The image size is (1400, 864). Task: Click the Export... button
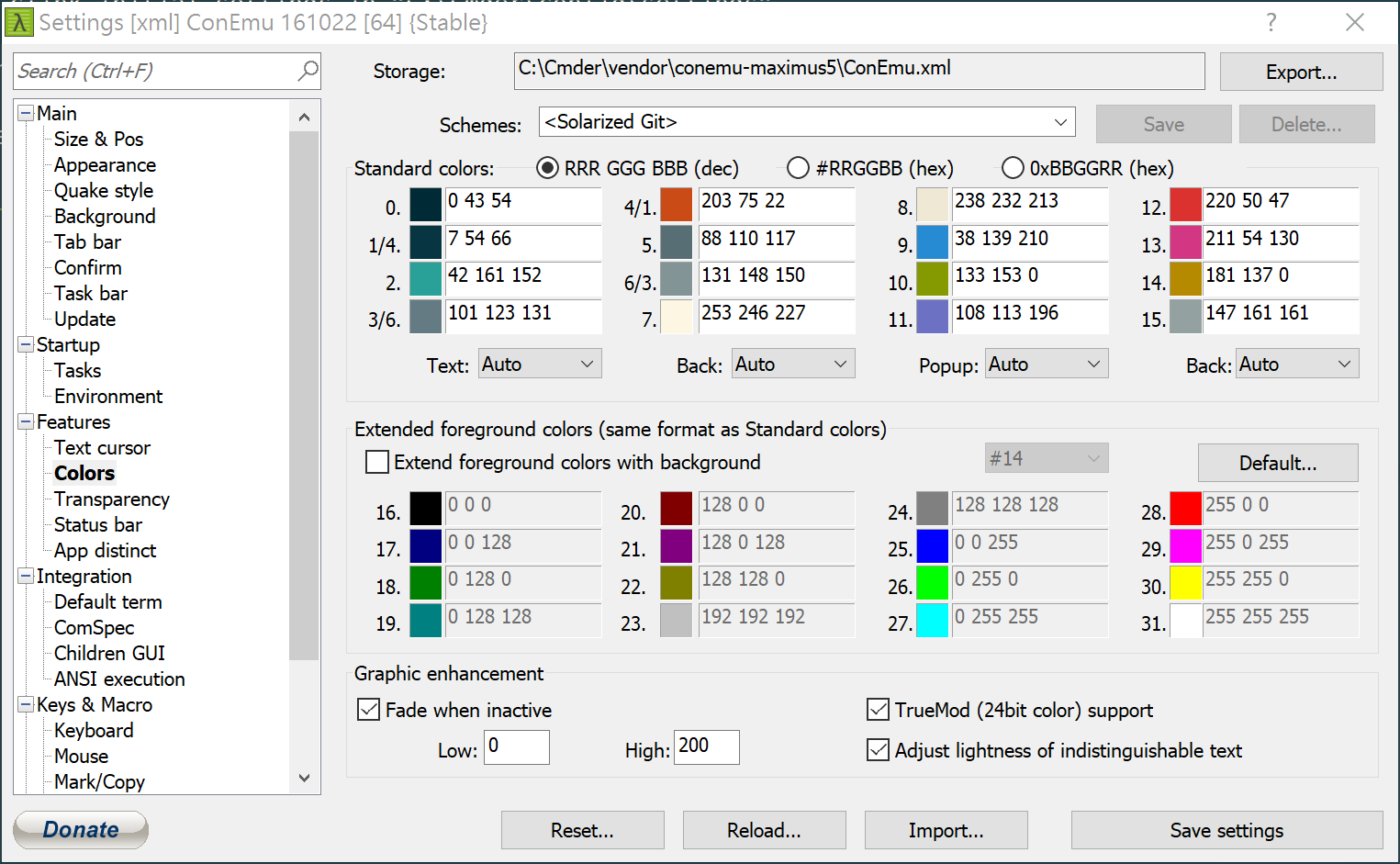(x=1301, y=72)
